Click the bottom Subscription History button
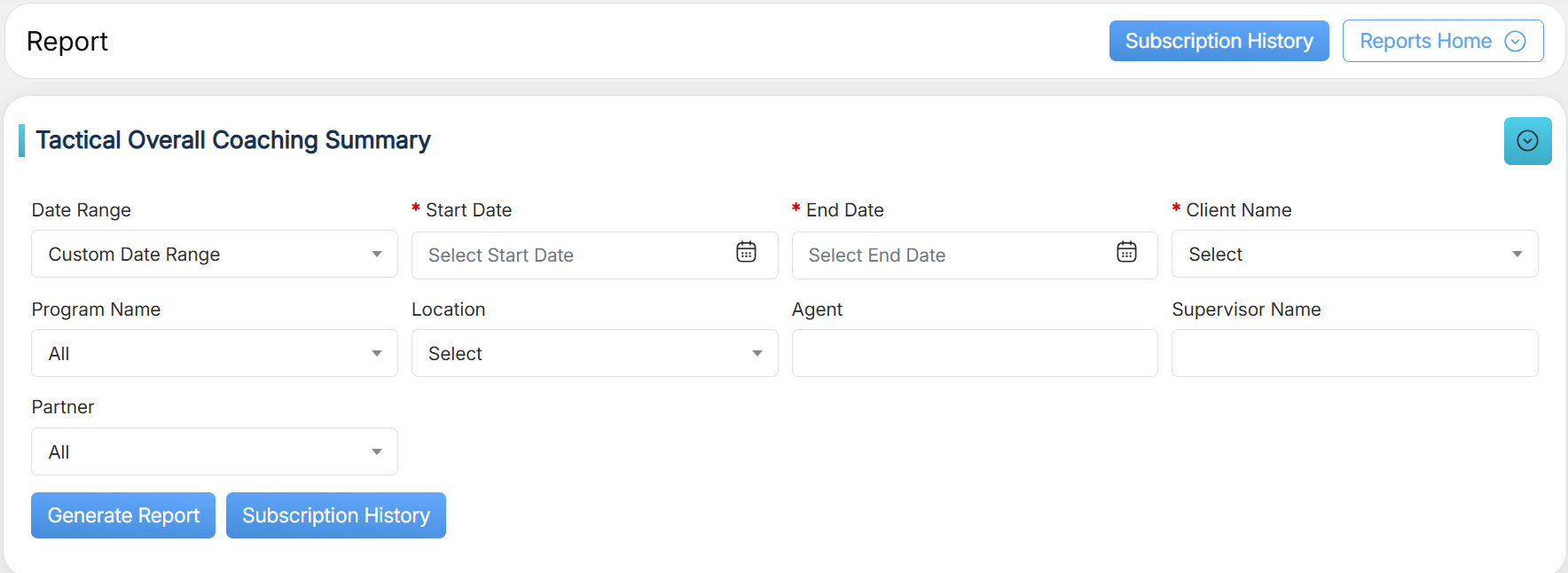This screenshot has height=573, width=1568. pos(336,515)
